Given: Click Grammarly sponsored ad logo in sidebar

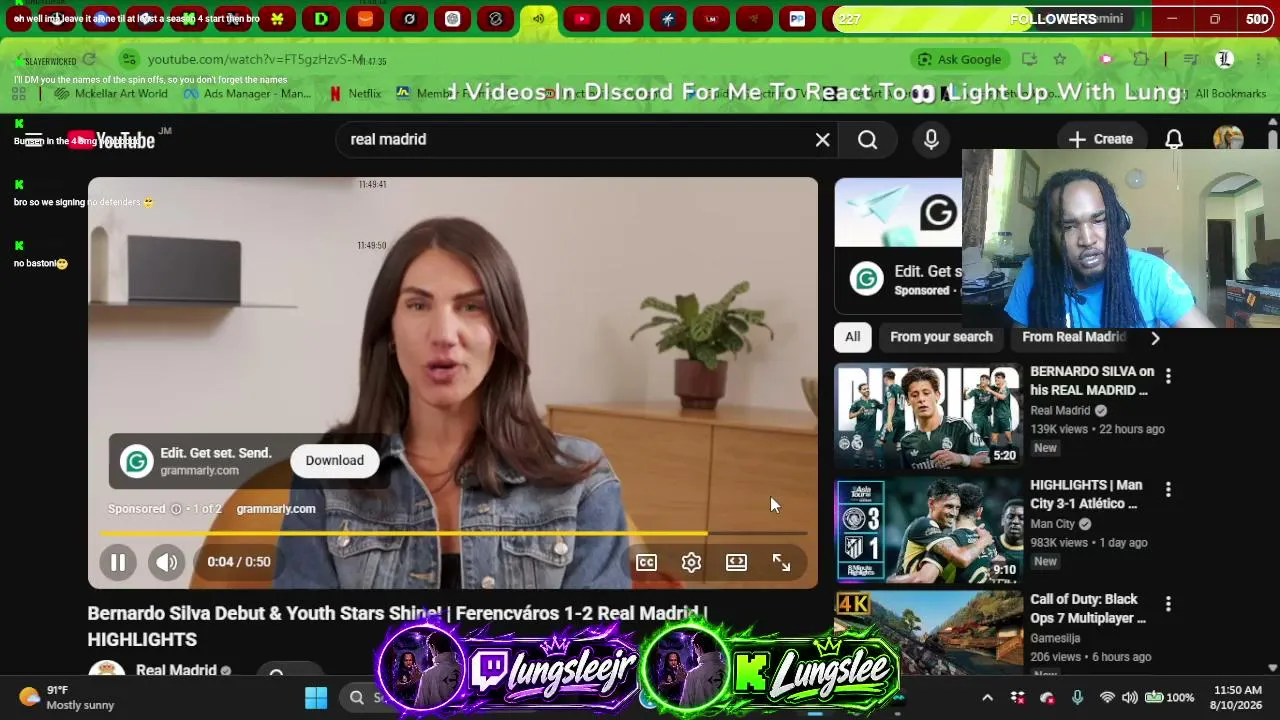Looking at the screenshot, I should (x=867, y=280).
